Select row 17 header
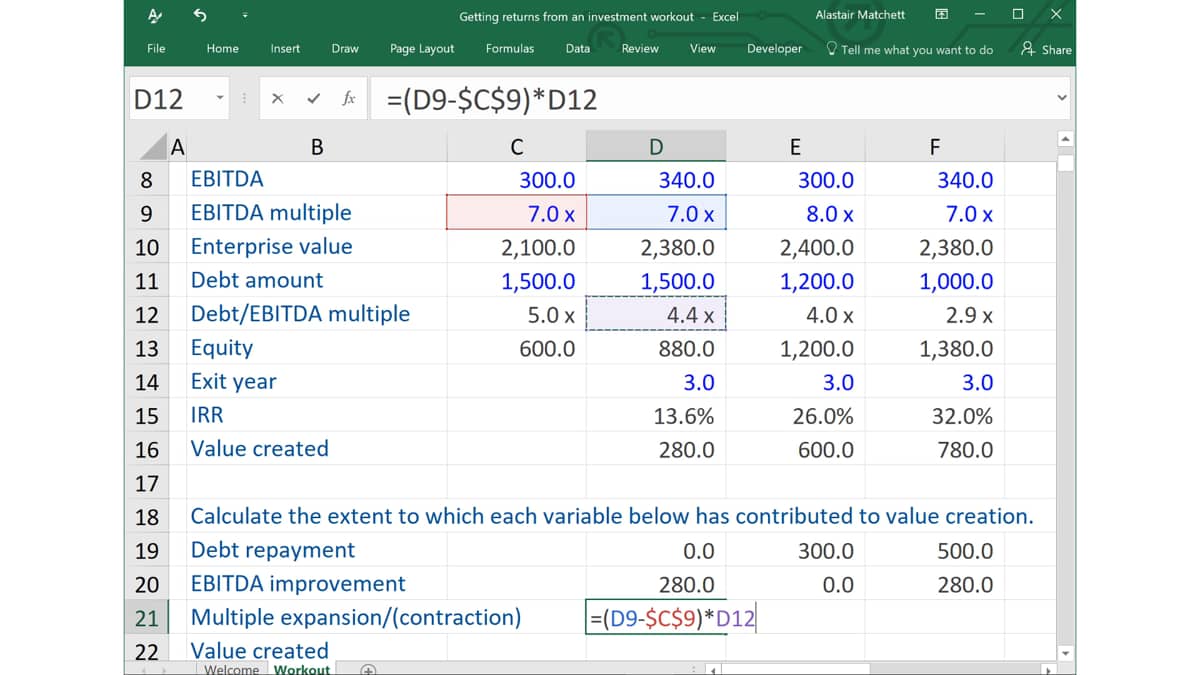 pyautogui.click(x=146, y=483)
